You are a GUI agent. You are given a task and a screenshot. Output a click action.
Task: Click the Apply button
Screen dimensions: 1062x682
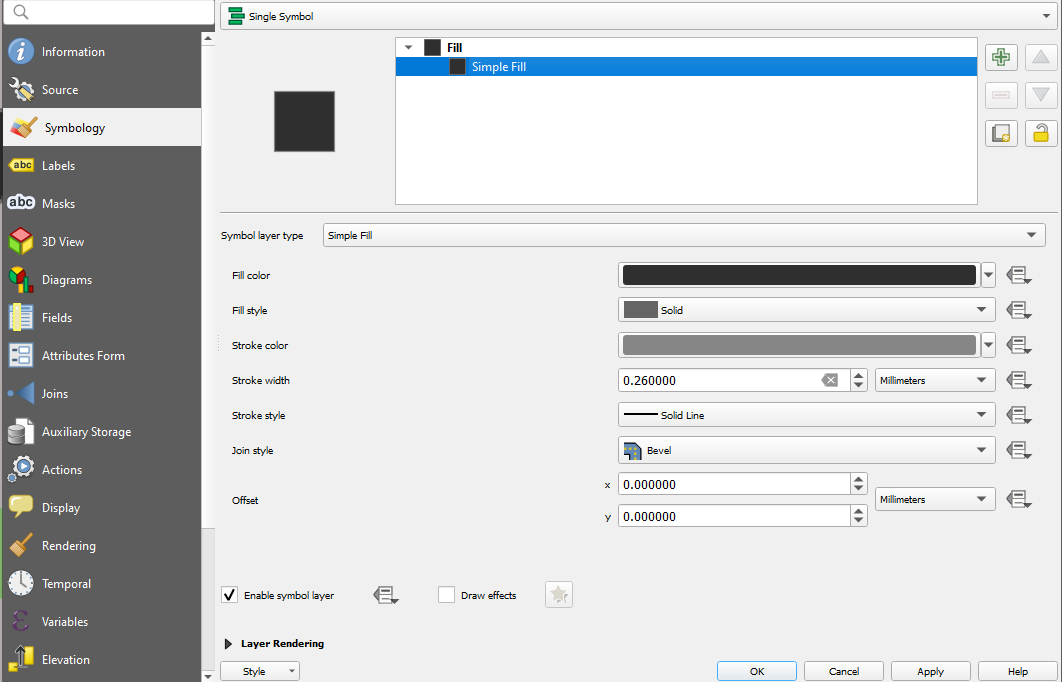click(x=931, y=671)
